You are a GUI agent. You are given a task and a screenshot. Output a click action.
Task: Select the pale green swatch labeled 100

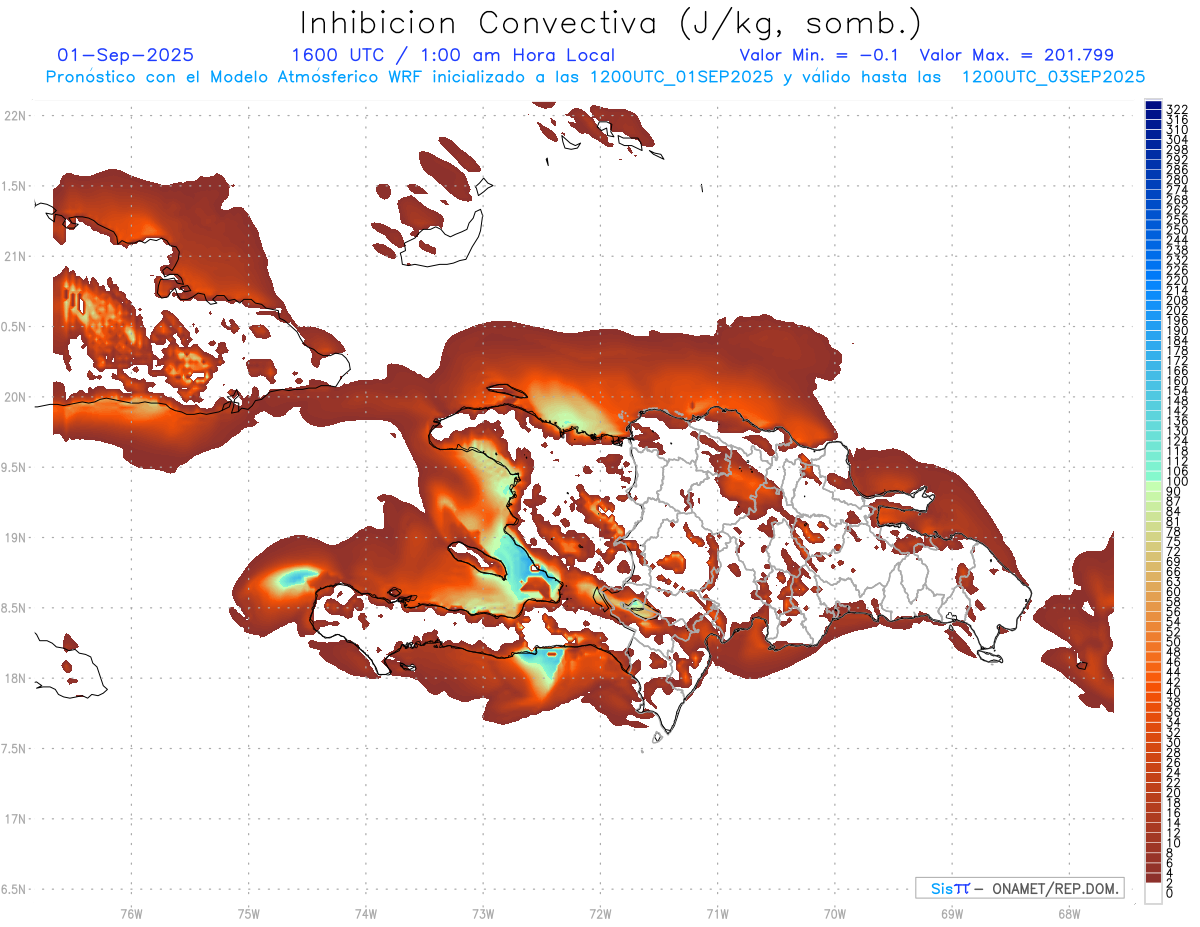click(x=1153, y=487)
